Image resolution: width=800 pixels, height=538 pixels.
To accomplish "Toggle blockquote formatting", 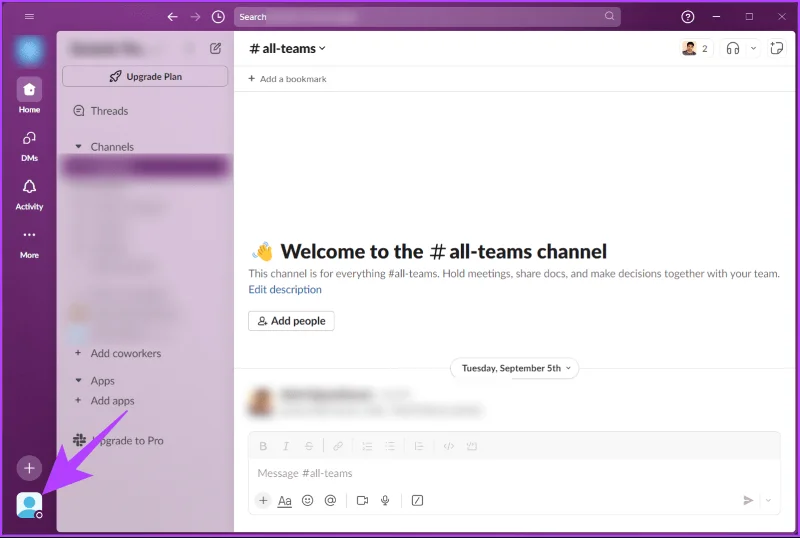I will click(x=419, y=446).
